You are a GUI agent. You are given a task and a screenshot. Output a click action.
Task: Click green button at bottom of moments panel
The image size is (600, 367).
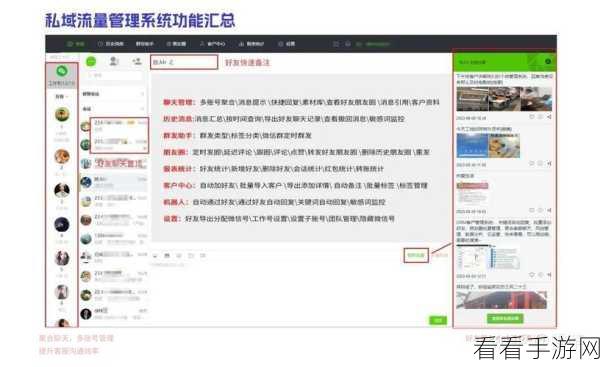click(x=505, y=318)
